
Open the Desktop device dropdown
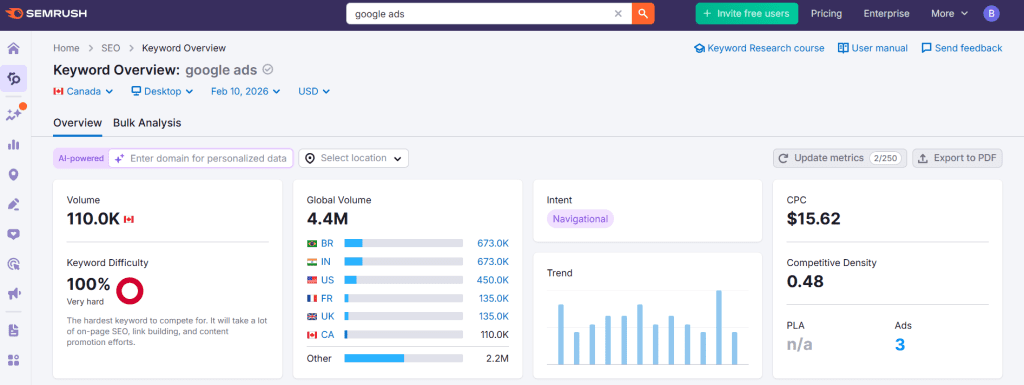[x=162, y=91]
